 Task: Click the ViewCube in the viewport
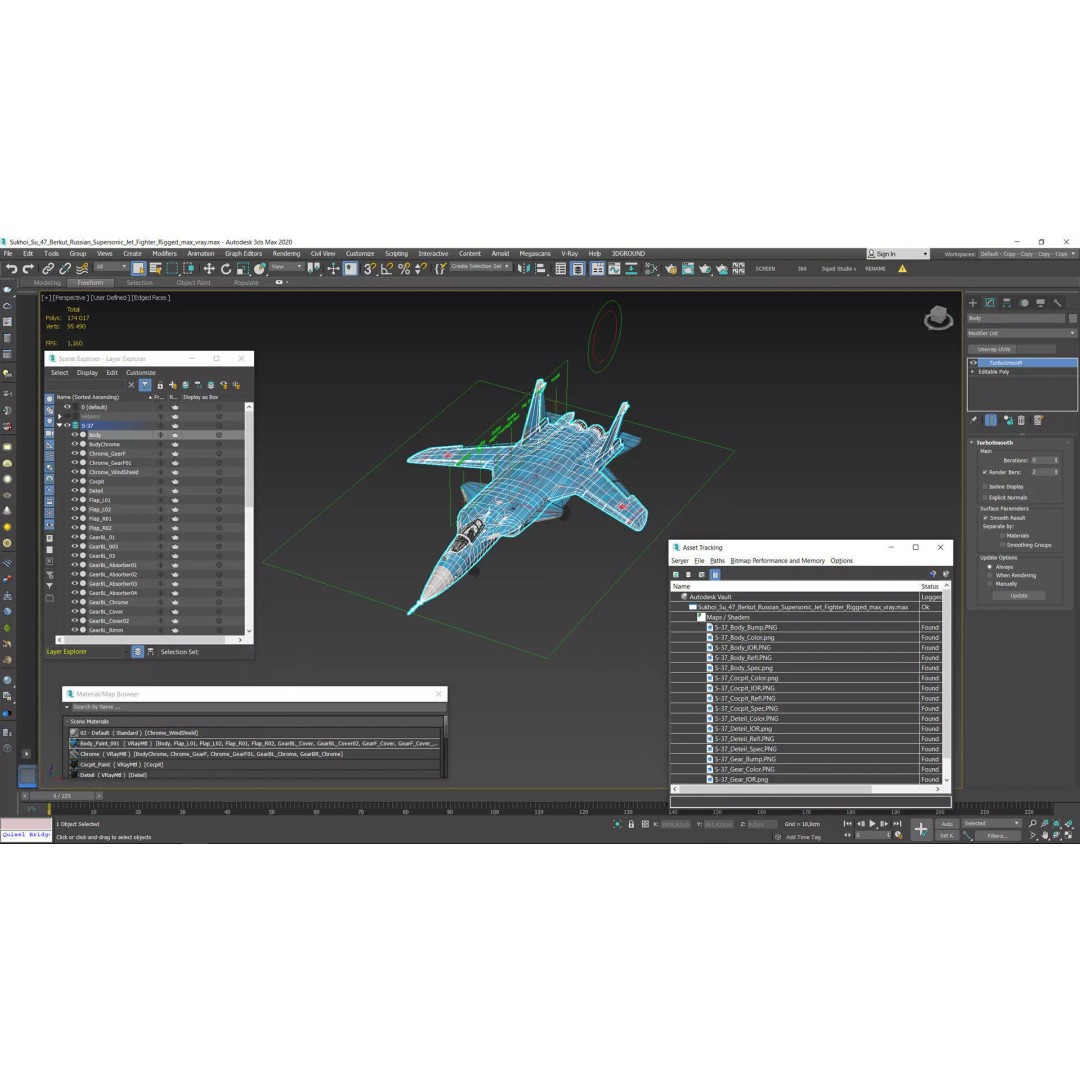[938, 318]
